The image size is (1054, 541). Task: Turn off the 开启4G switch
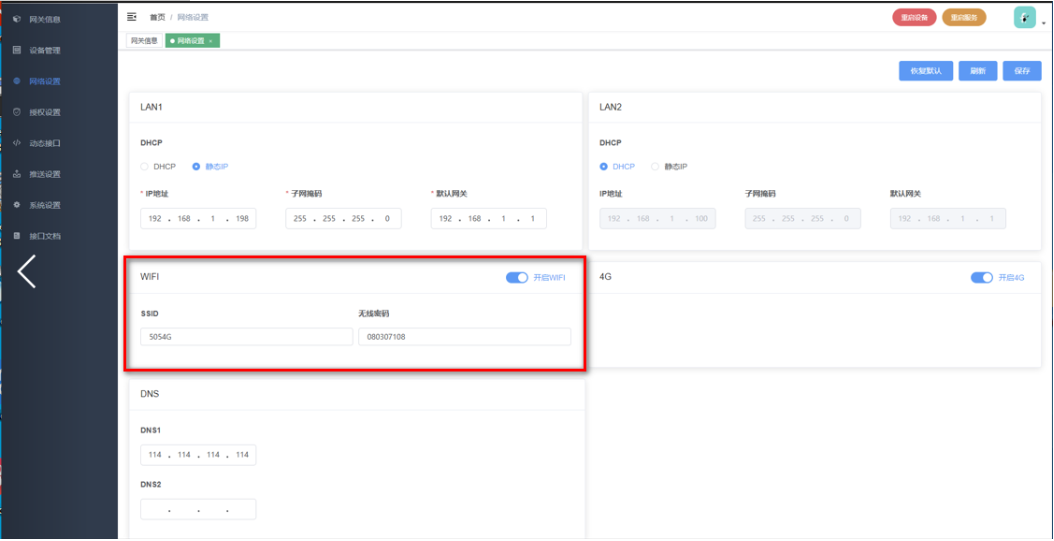(x=981, y=277)
